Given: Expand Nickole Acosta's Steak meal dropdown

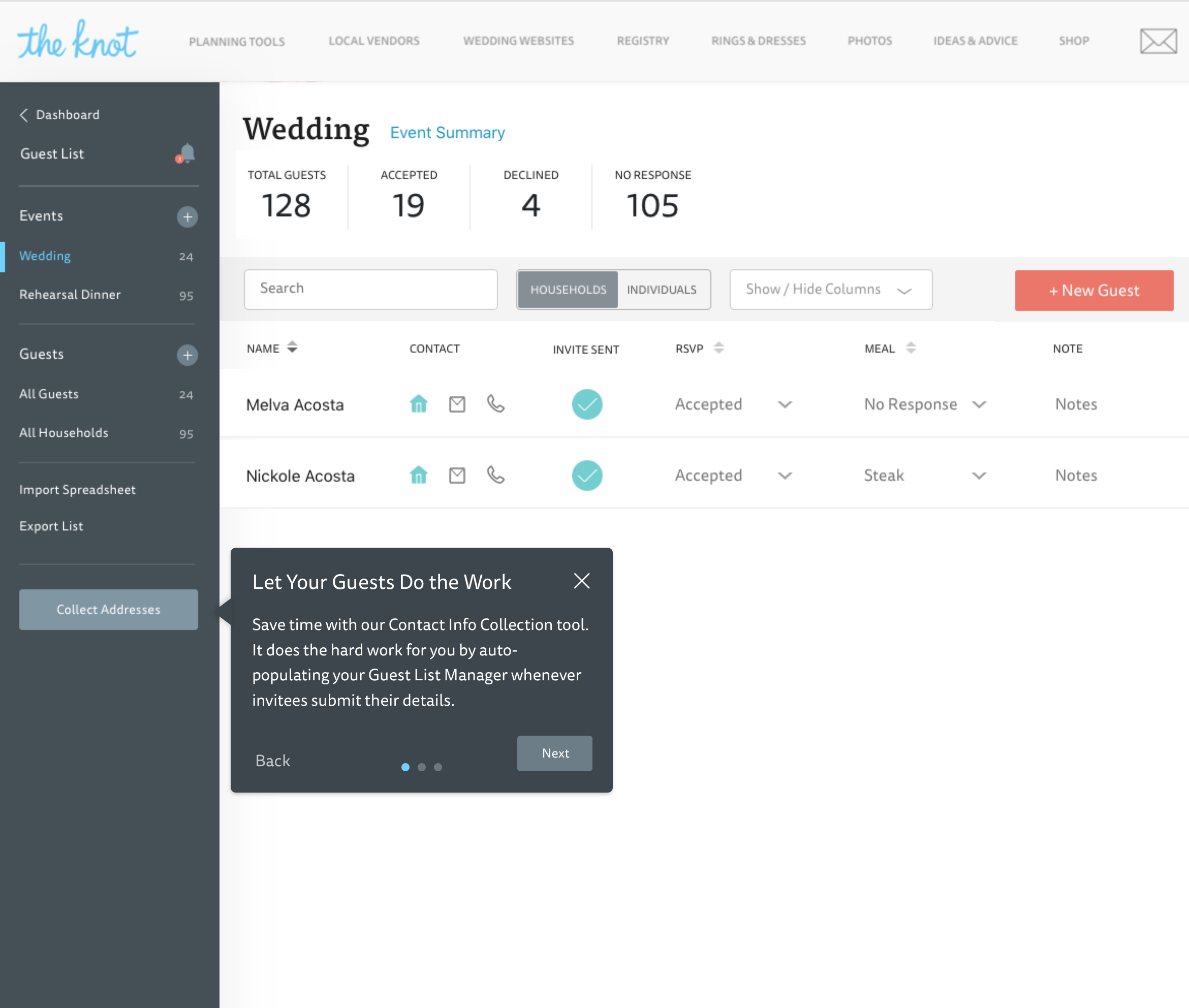Looking at the screenshot, I should [x=978, y=476].
